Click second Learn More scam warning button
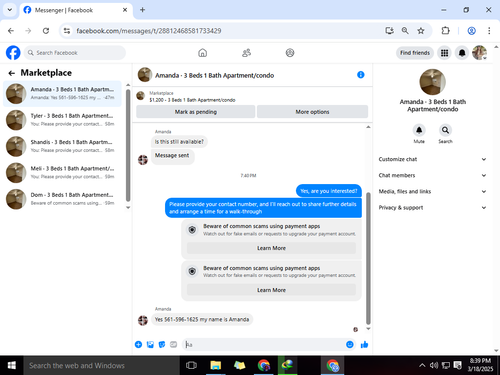500x375 pixels. [x=271, y=290]
